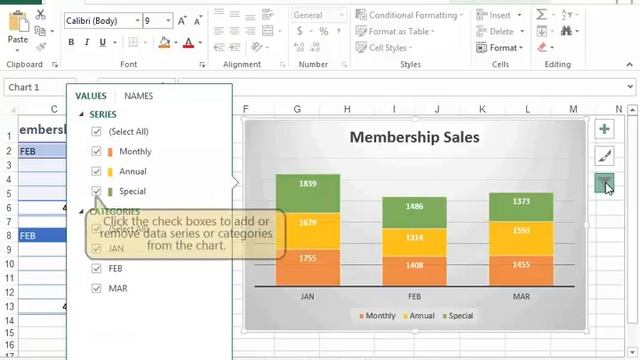Click the Cut scissors icon

pyautogui.click(x=40, y=15)
